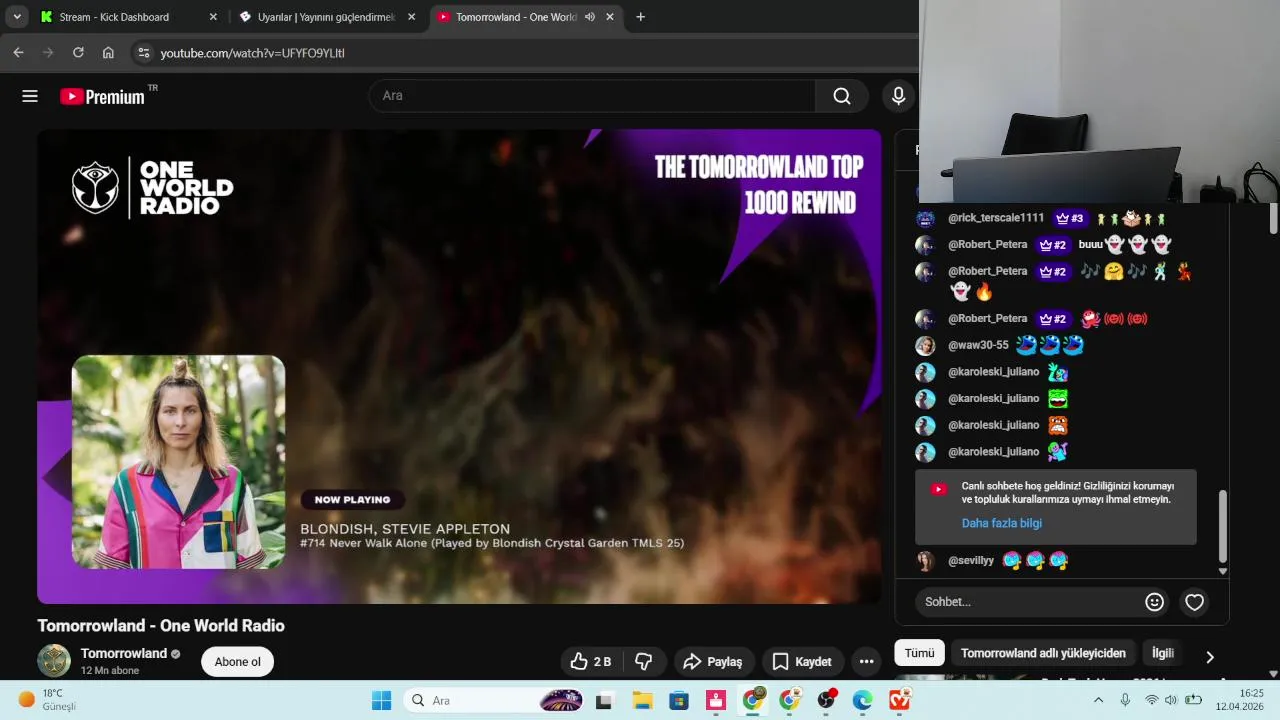Open the YouTube guide hamburger menu
Image resolution: width=1280 pixels, height=720 pixels.
click(x=30, y=96)
